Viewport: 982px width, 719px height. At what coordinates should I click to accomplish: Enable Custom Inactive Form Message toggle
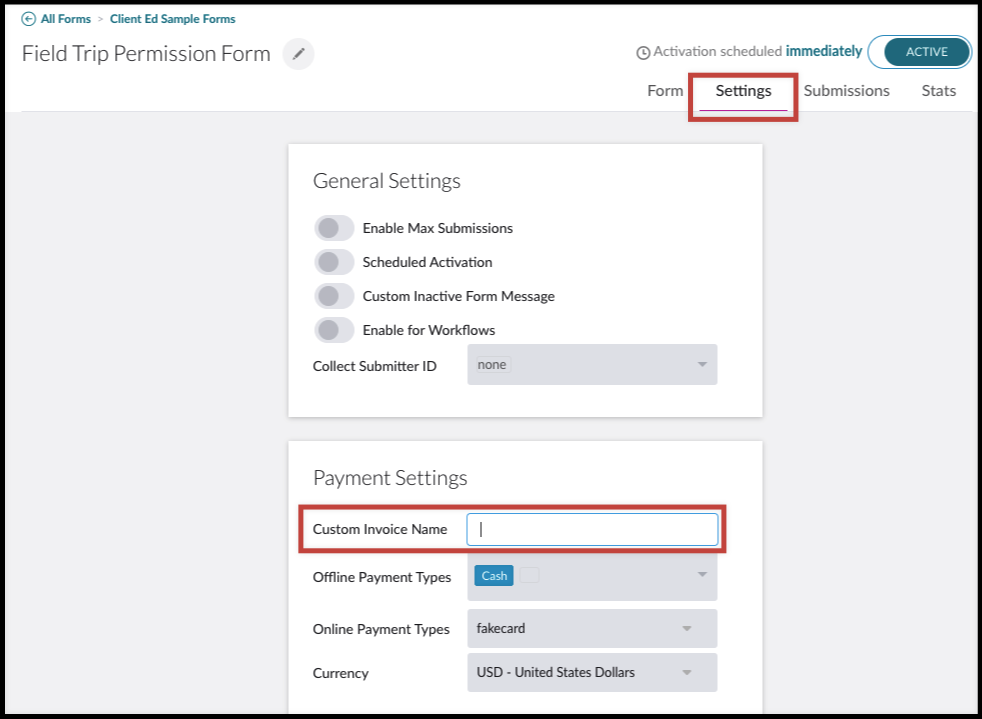334,296
